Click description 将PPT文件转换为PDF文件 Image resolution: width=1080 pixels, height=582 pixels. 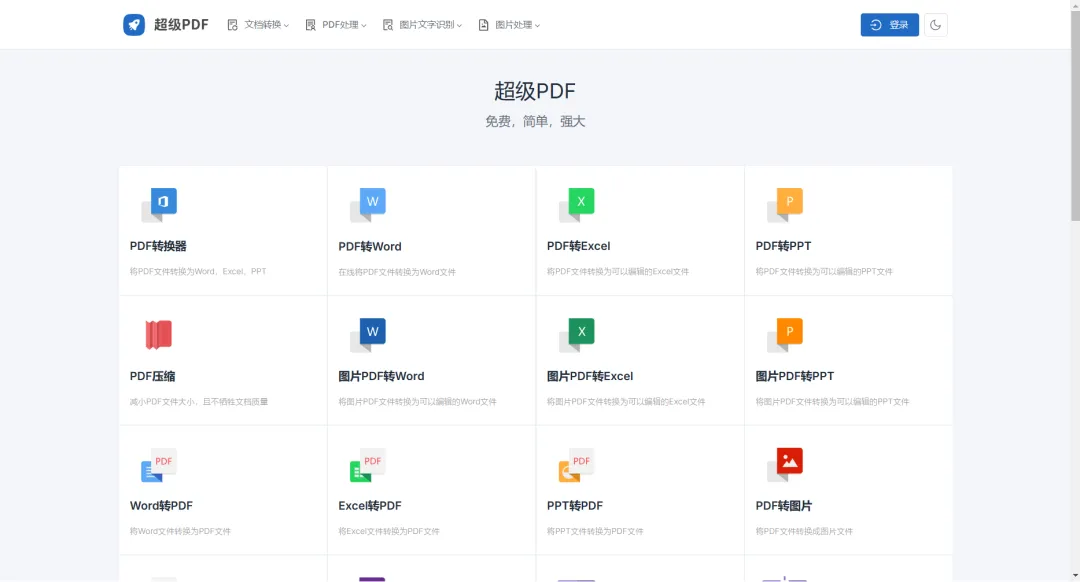(x=595, y=531)
